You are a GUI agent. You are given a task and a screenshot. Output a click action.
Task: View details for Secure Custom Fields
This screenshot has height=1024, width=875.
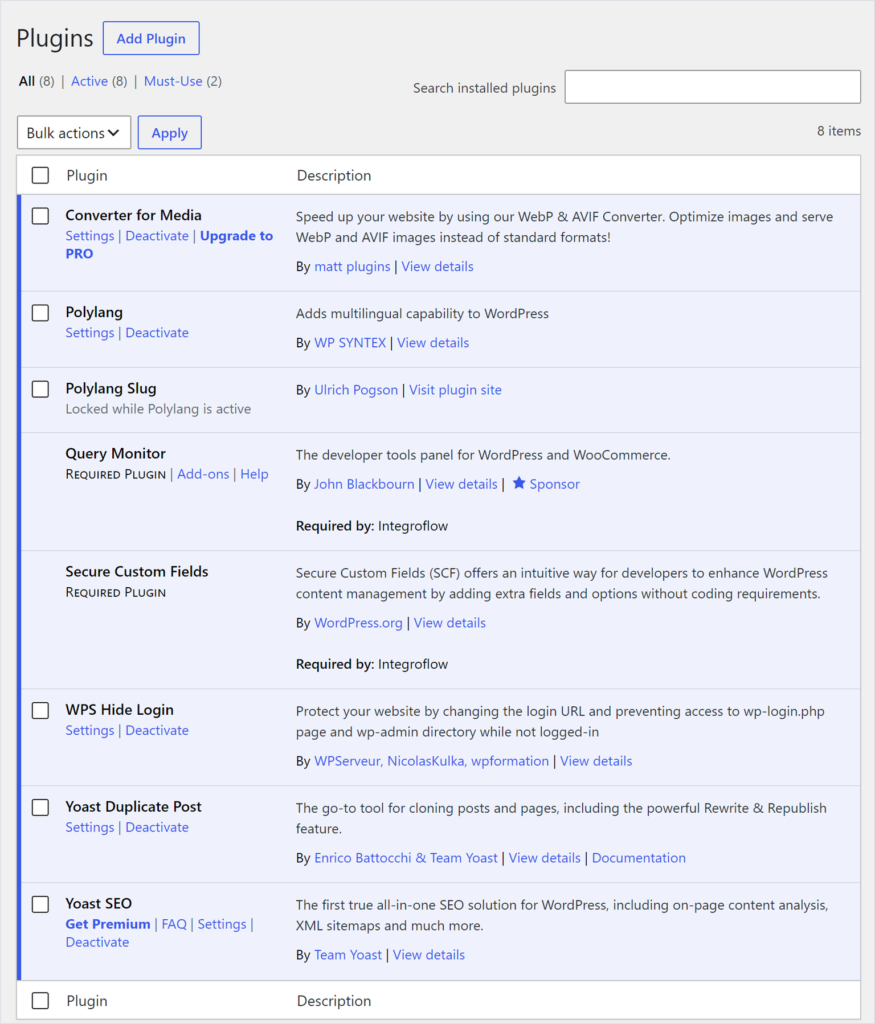point(450,623)
